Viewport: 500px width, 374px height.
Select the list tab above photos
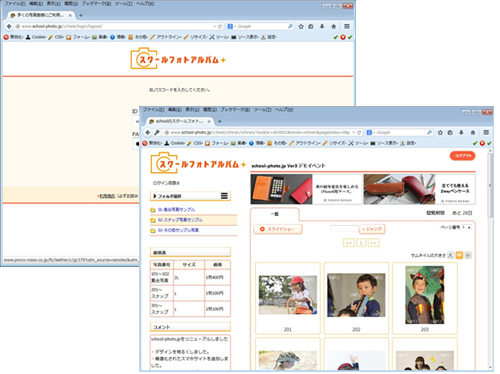pos(275,214)
